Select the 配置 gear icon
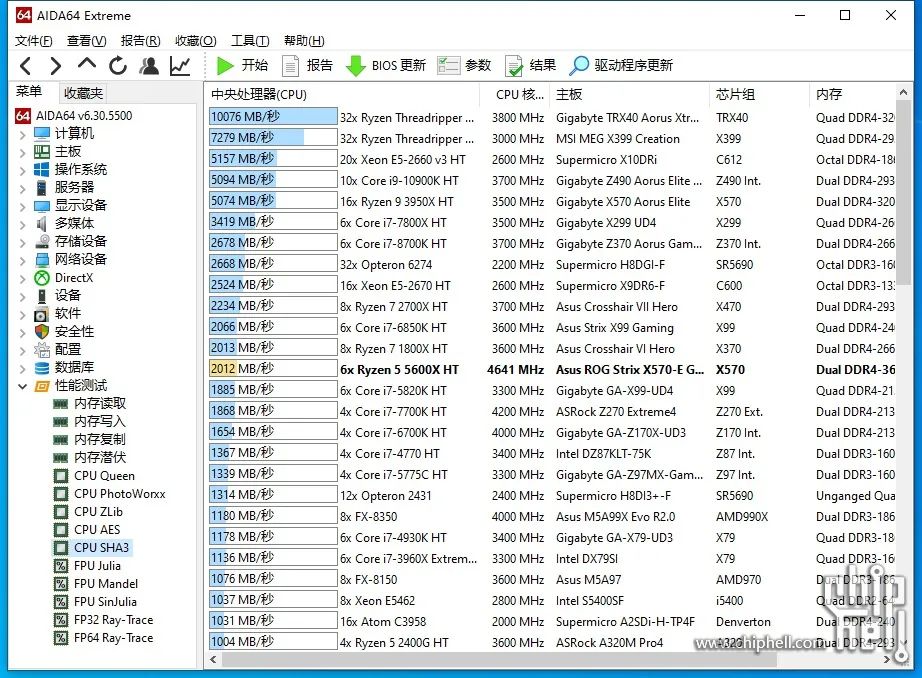922x678 pixels. (x=42, y=350)
